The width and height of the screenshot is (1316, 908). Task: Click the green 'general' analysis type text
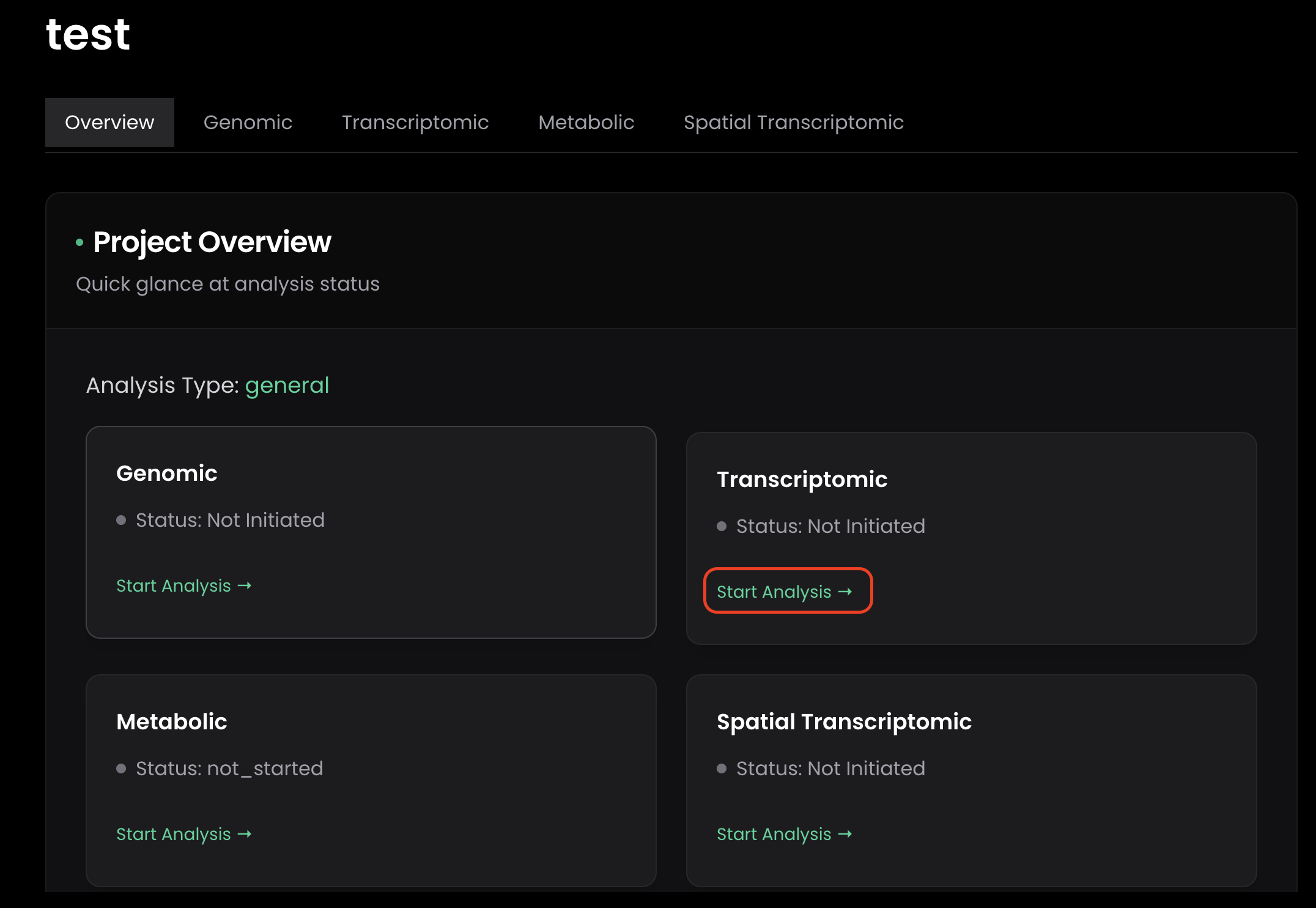(287, 385)
